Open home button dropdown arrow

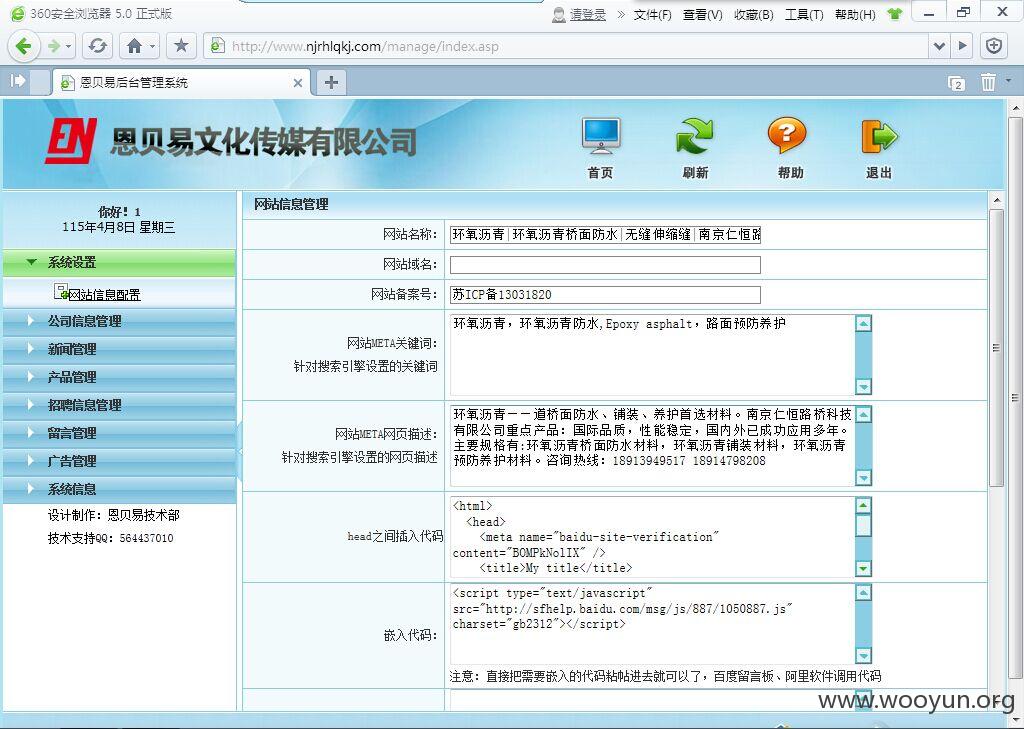click(152, 47)
